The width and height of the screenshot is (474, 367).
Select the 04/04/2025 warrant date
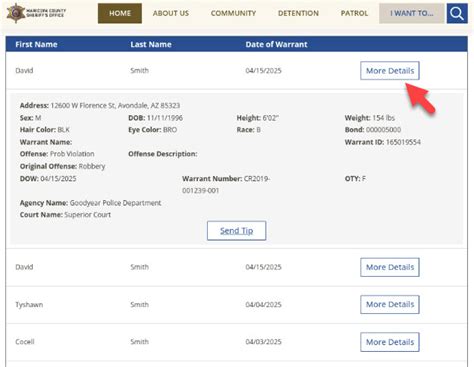coord(263,305)
